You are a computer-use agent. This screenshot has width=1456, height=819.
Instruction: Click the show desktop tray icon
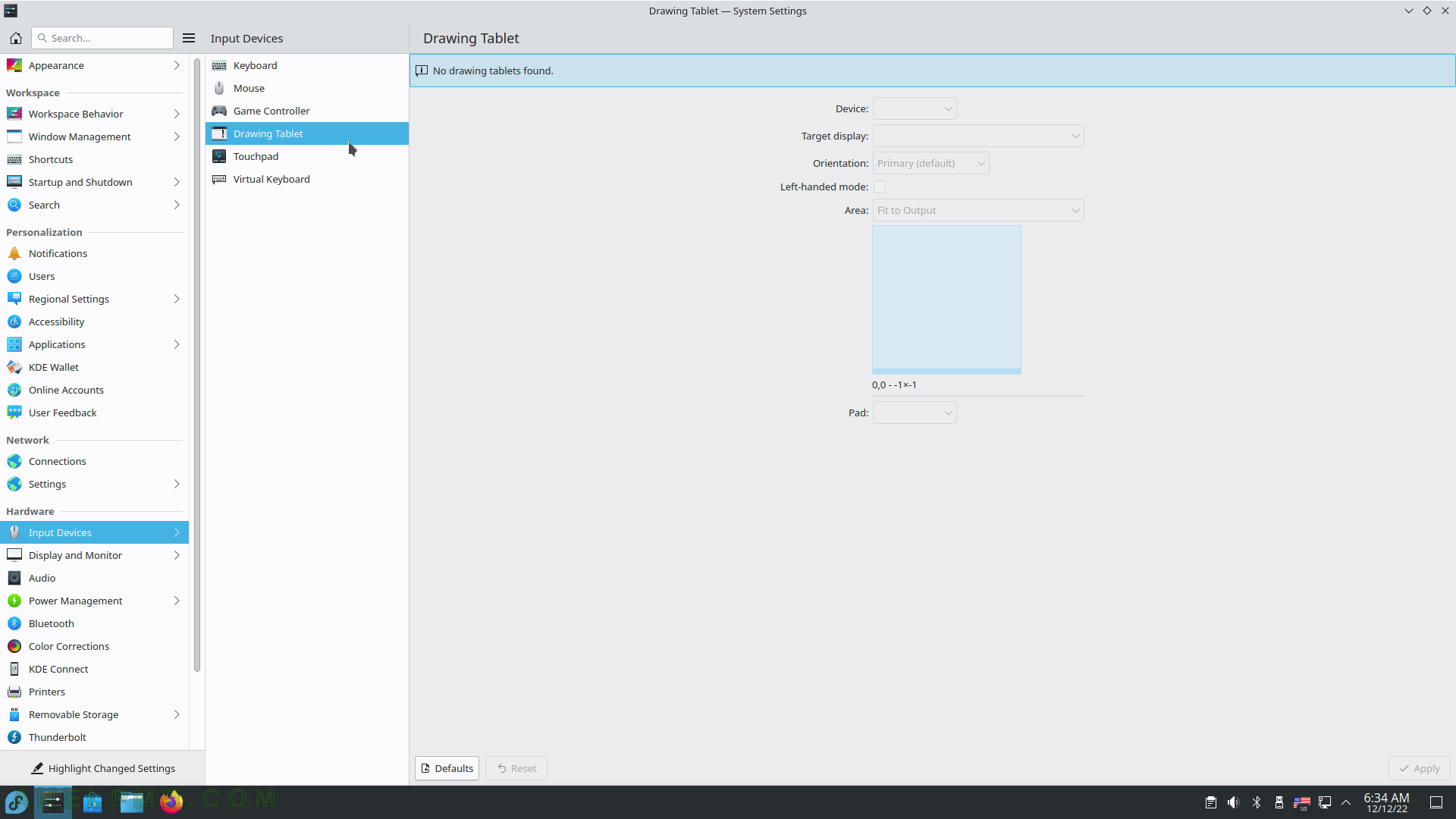1436,802
